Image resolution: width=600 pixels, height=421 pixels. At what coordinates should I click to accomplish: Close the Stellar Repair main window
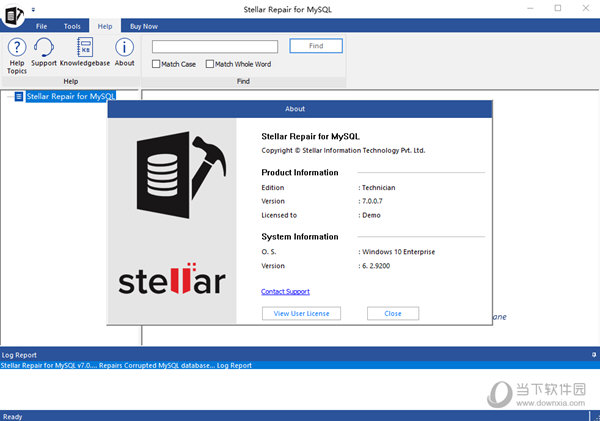tap(585, 8)
